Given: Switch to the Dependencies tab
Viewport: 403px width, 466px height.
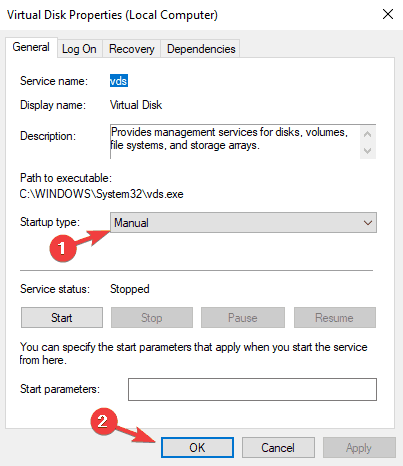Looking at the screenshot, I should pos(201,49).
